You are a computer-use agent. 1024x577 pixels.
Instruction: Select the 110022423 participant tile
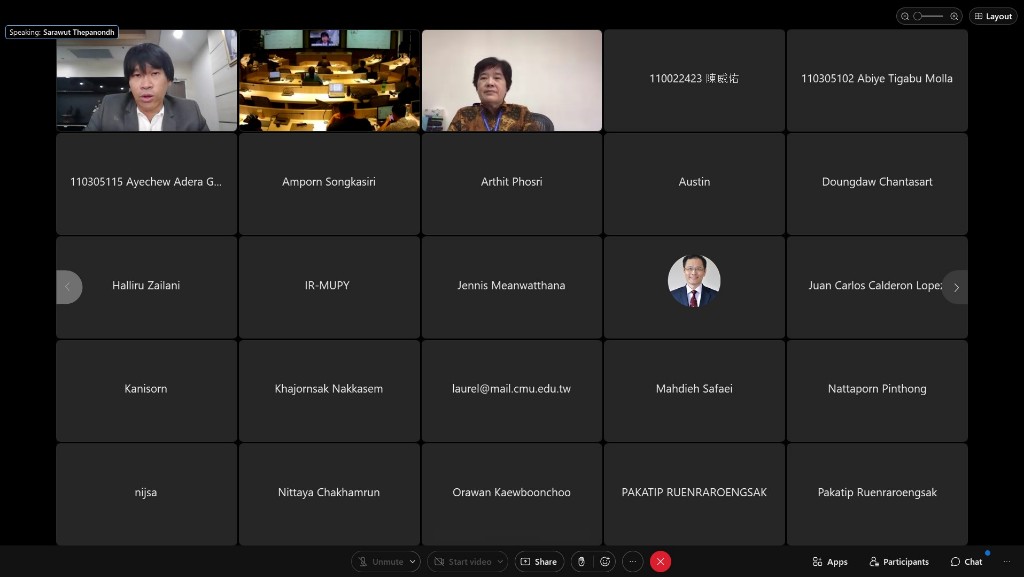click(x=694, y=80)
